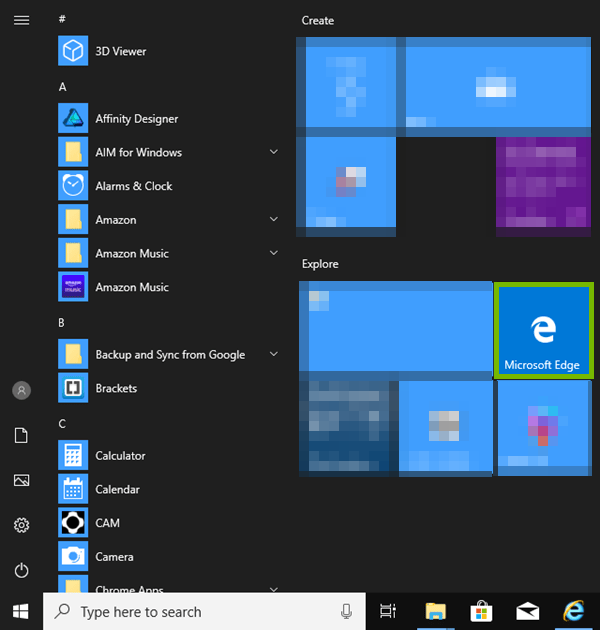Launch Affinity Designer from the app list
The width and height of the screenshot is (600, 630).
pyautogui.click(x=73, y=118)
